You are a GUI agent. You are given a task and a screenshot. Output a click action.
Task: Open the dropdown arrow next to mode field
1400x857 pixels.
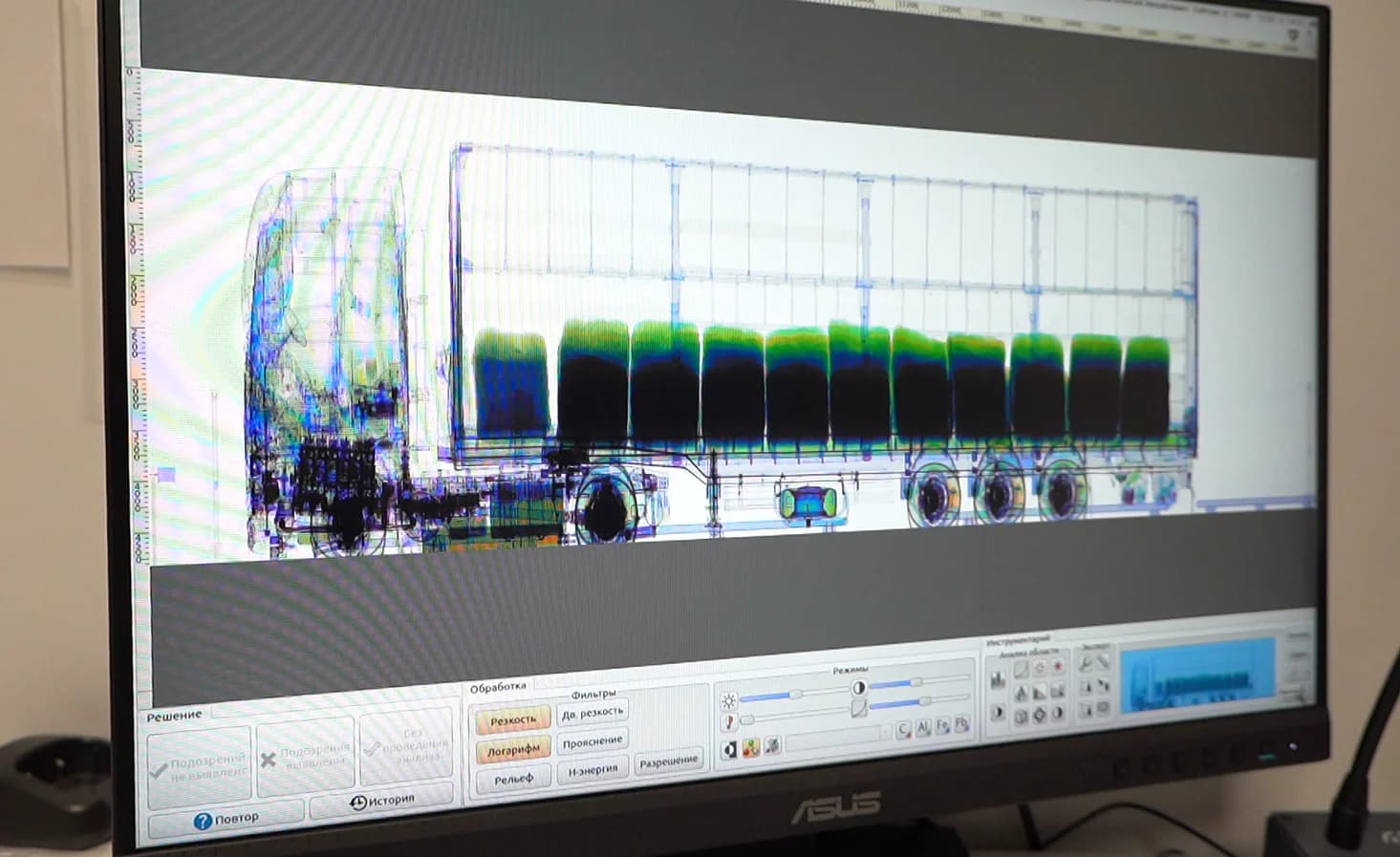point(886,732)
